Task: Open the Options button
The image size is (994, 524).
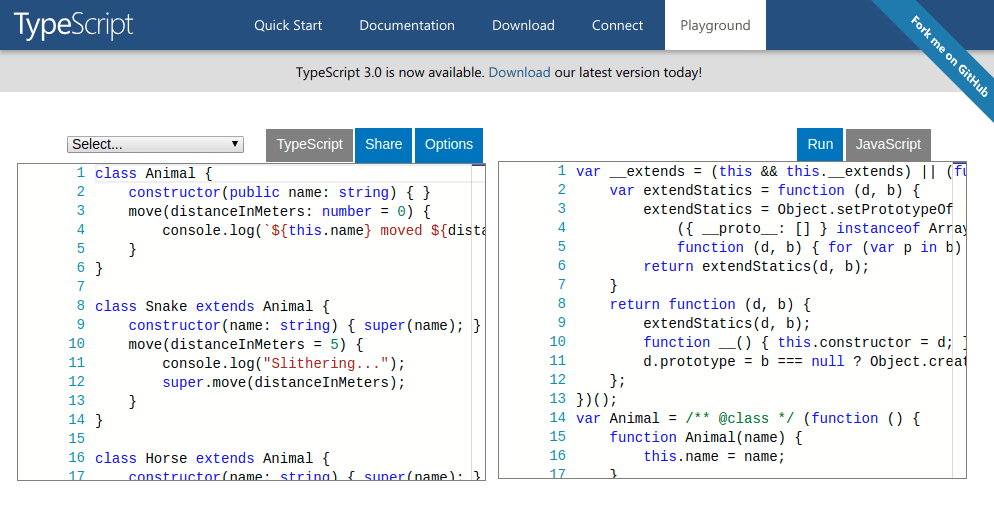Action: coord(449,144)
